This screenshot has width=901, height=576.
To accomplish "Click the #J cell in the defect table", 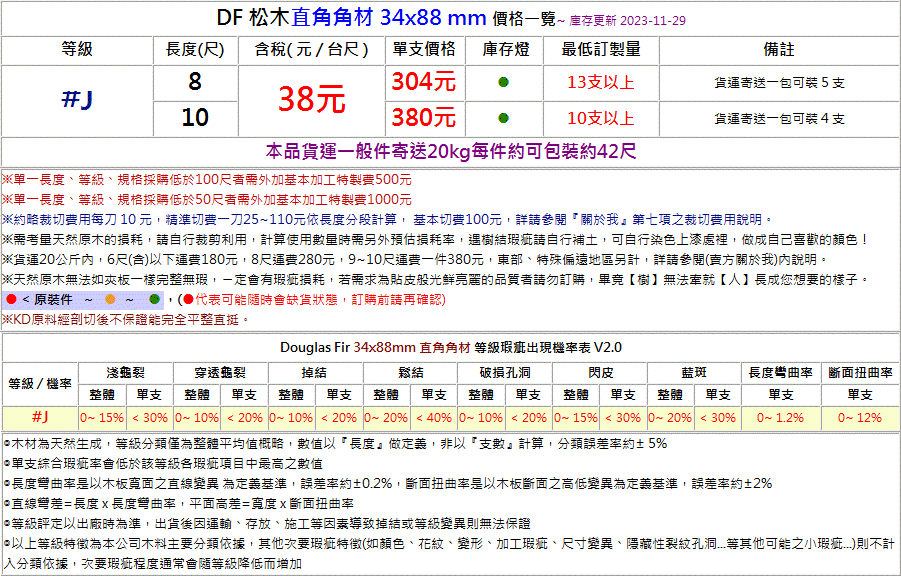I will coord(40,417).
